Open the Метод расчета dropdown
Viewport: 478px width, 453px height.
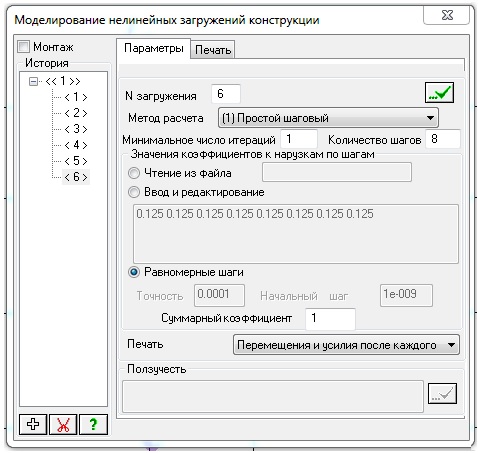[328, 118]
